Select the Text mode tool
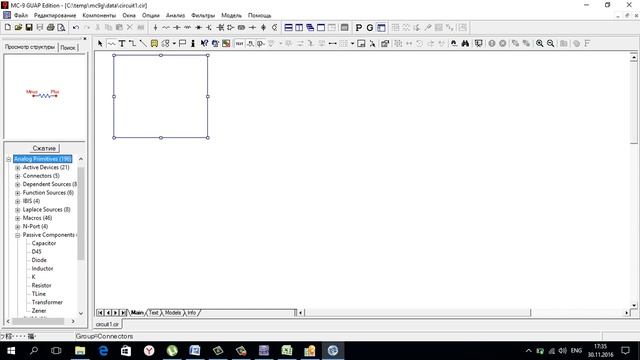Image resolution: width=640 pixels, height=360 pixels. (122, 43)
